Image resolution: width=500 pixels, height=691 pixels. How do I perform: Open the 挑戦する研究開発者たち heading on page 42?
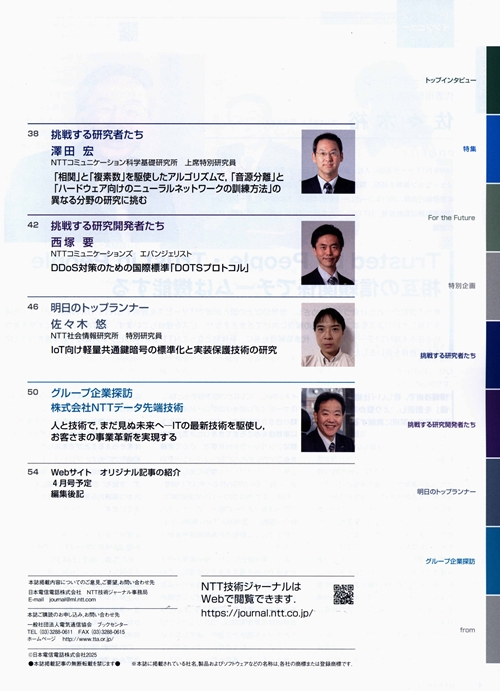click(x=107, y=226)
